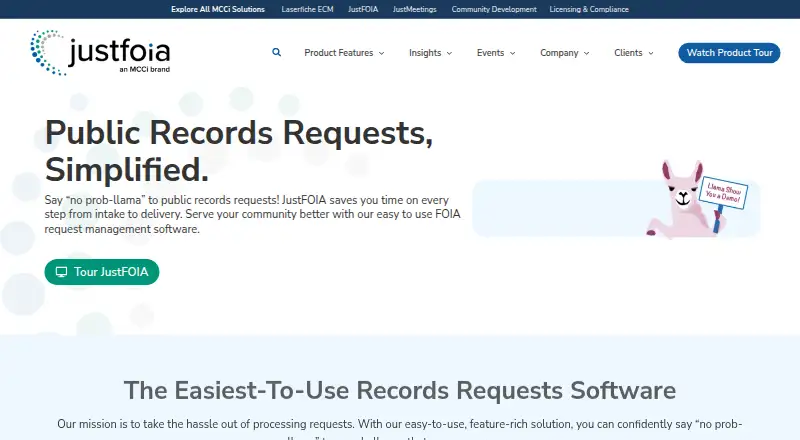This screenshot has width=800, height=440.
Task: Expand the Company dropdown arrow
Action: (587, 53)
